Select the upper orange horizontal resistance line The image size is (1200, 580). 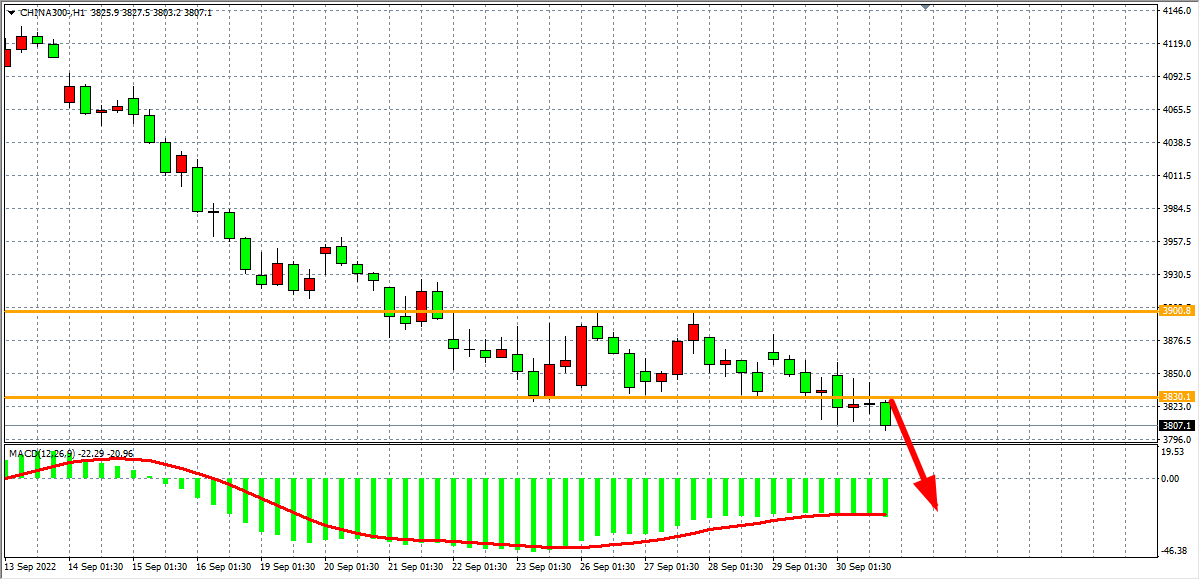pos(600,311)
